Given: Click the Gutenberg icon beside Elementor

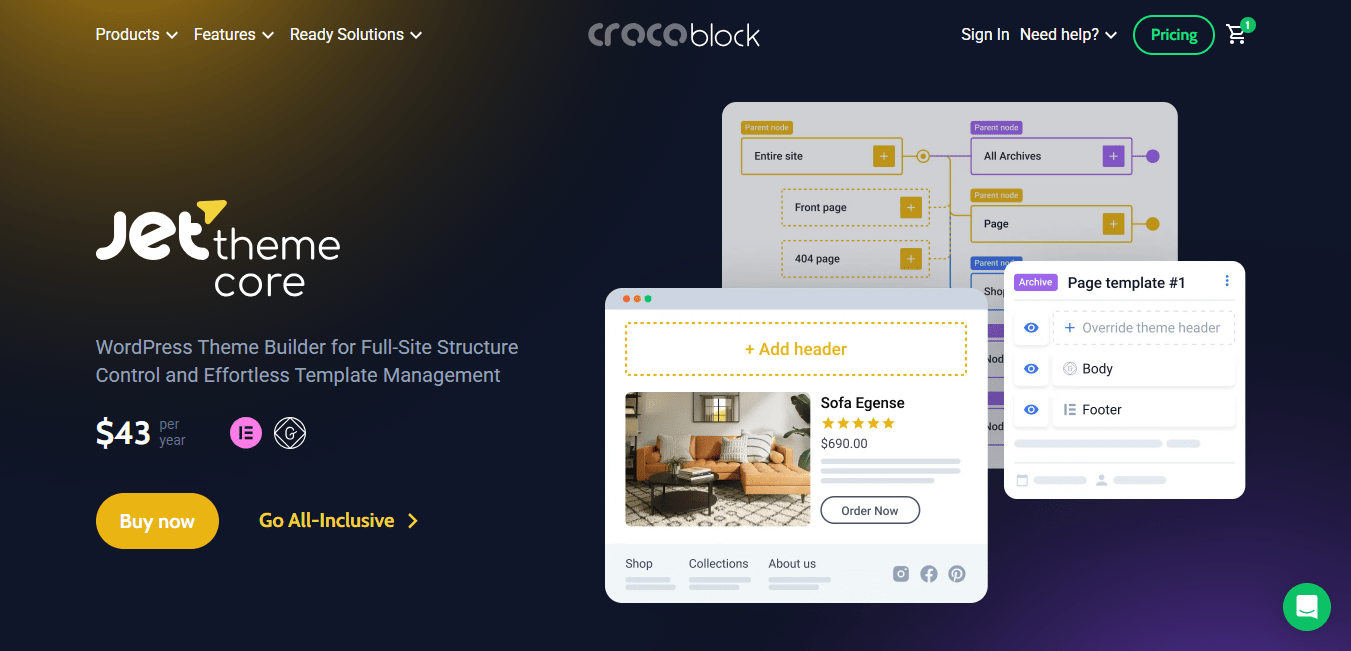Looking at the screenshot, I should click(x=290, y=433).
